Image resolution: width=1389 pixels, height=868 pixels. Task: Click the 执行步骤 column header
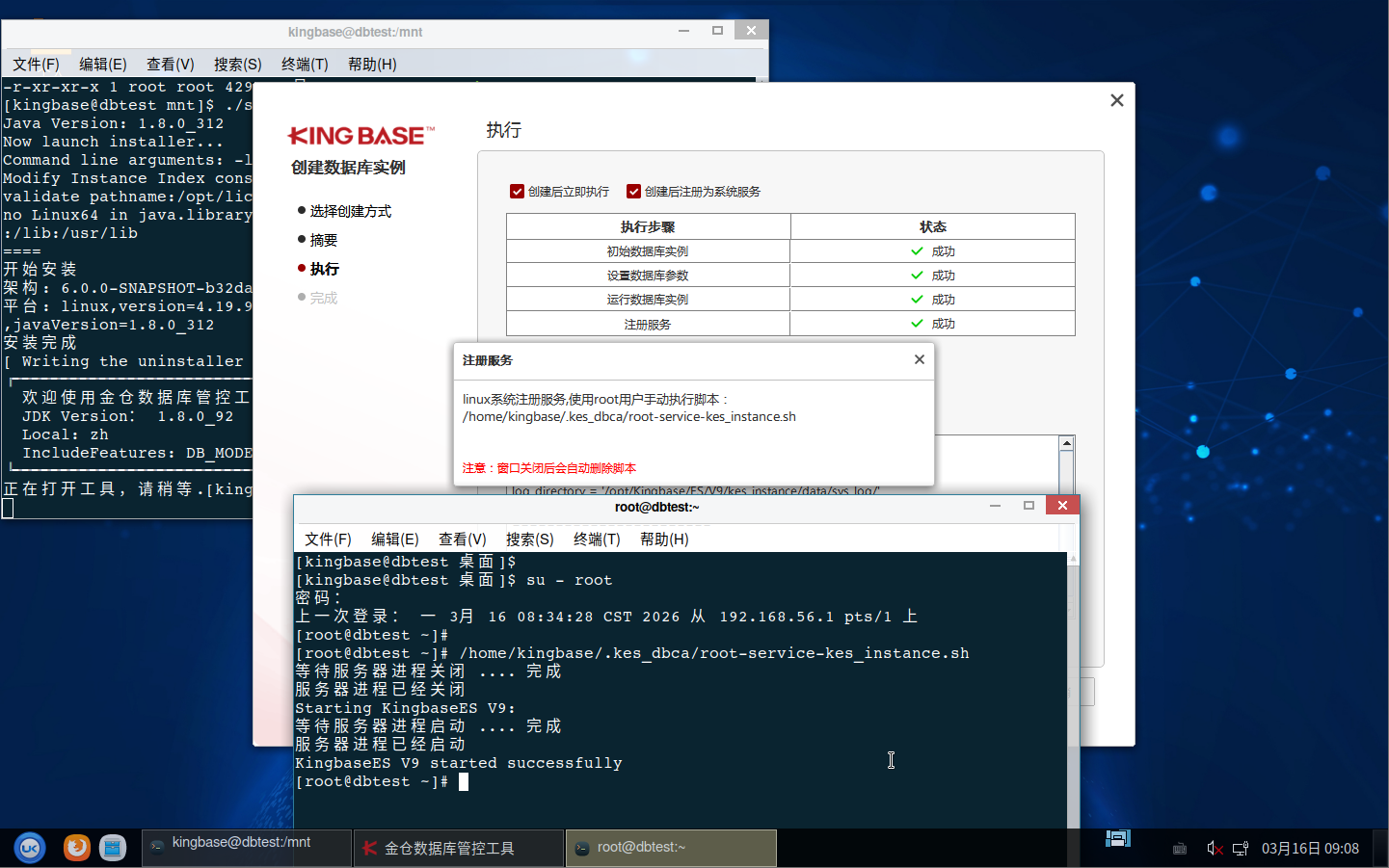pos(648,227)
